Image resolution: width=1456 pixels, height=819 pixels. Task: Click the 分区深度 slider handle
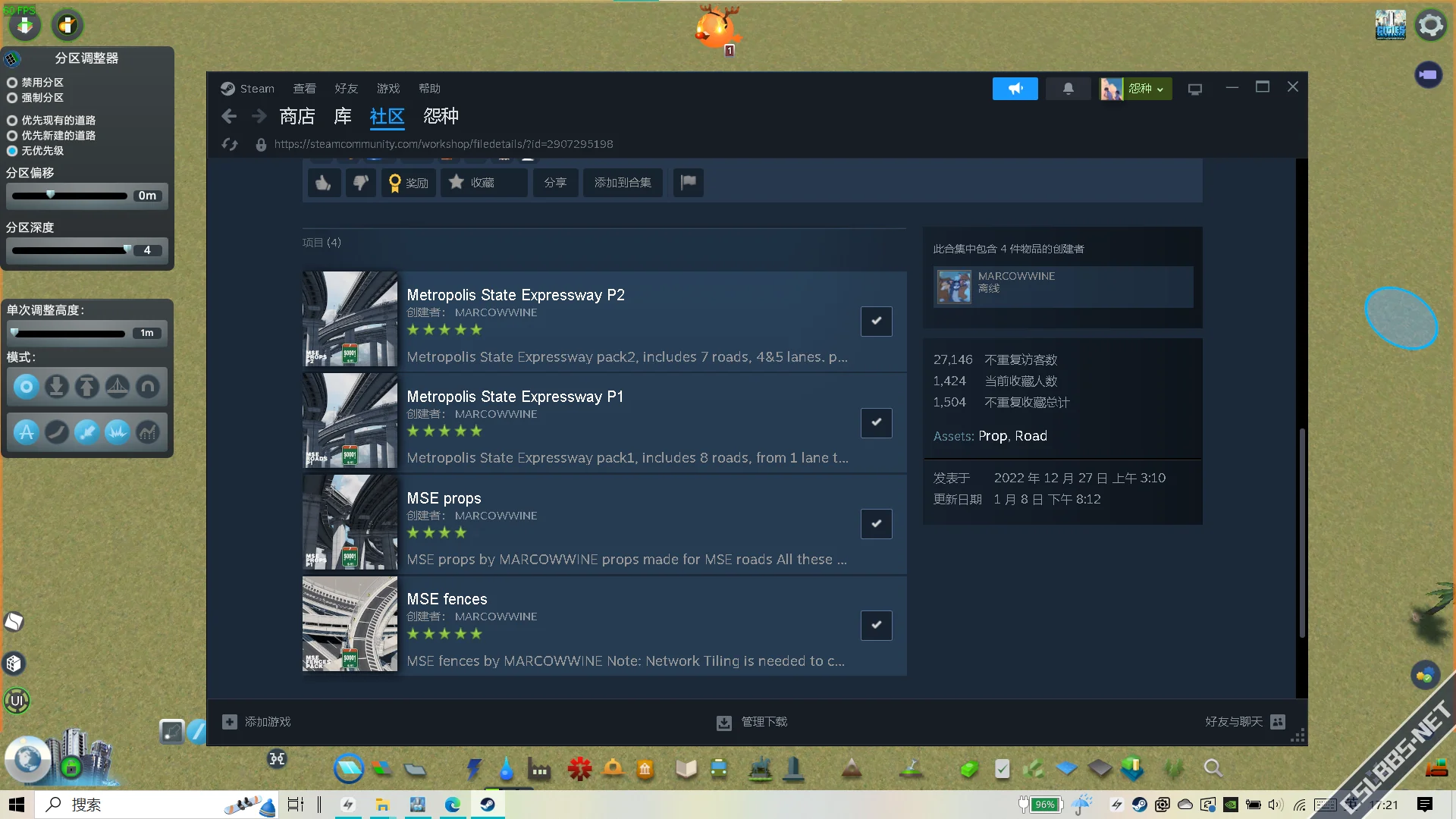coord(127,249)
